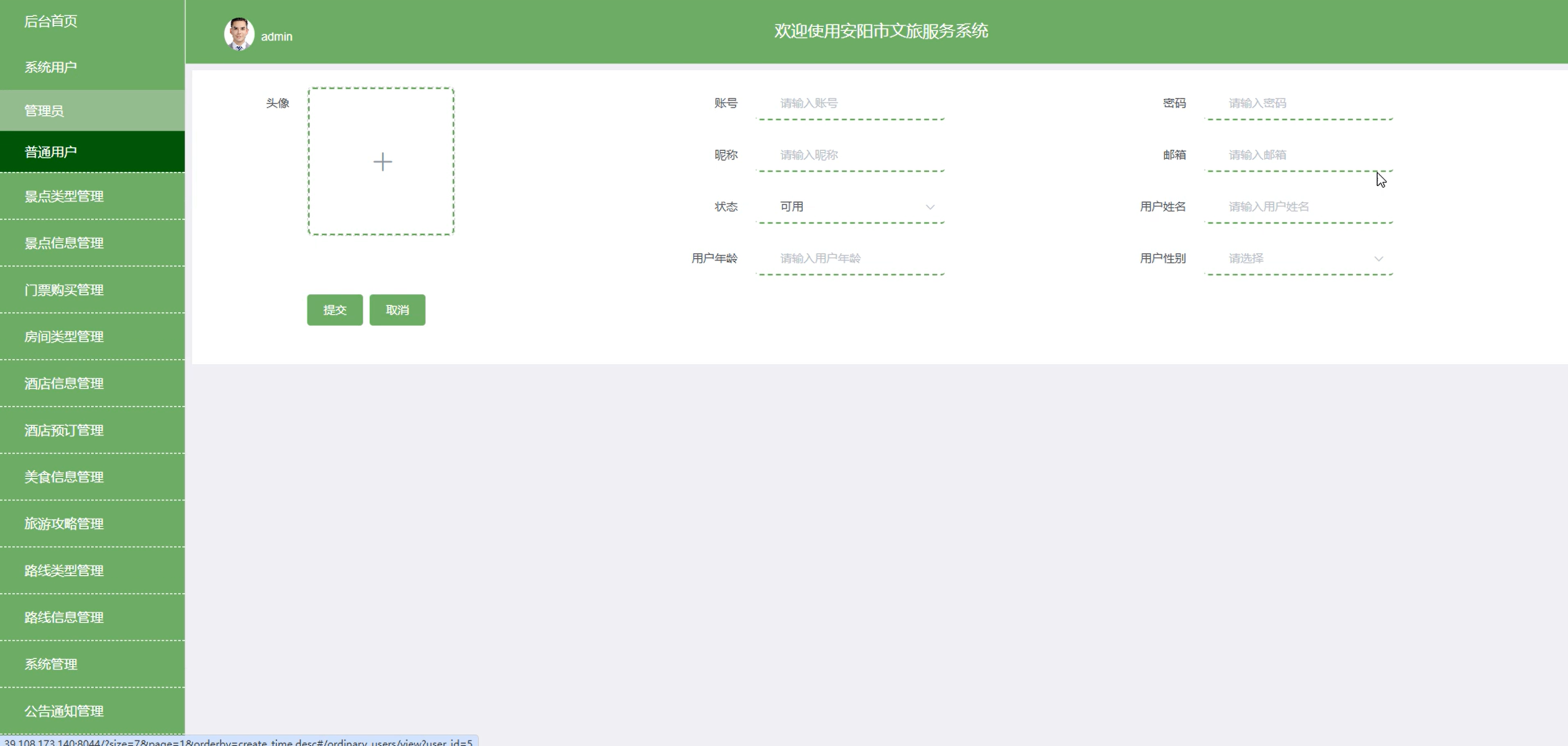The width and height of the screenshot is (1568, 746).
Task: Expand the 状态 dropdown arrow
Action: 930,207
